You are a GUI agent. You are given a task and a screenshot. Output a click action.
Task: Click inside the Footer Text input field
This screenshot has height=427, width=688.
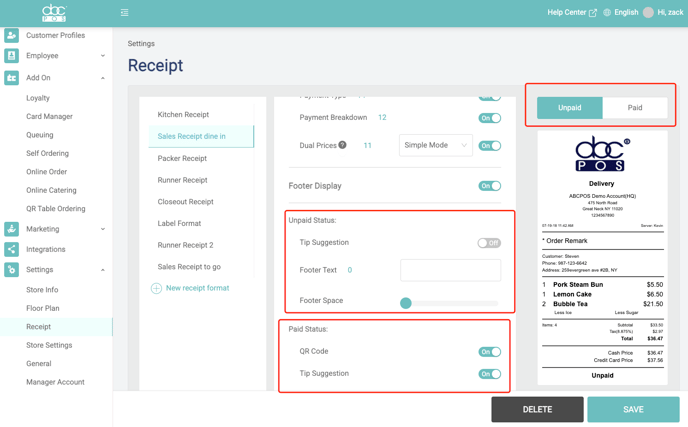[x=451, y=270]
